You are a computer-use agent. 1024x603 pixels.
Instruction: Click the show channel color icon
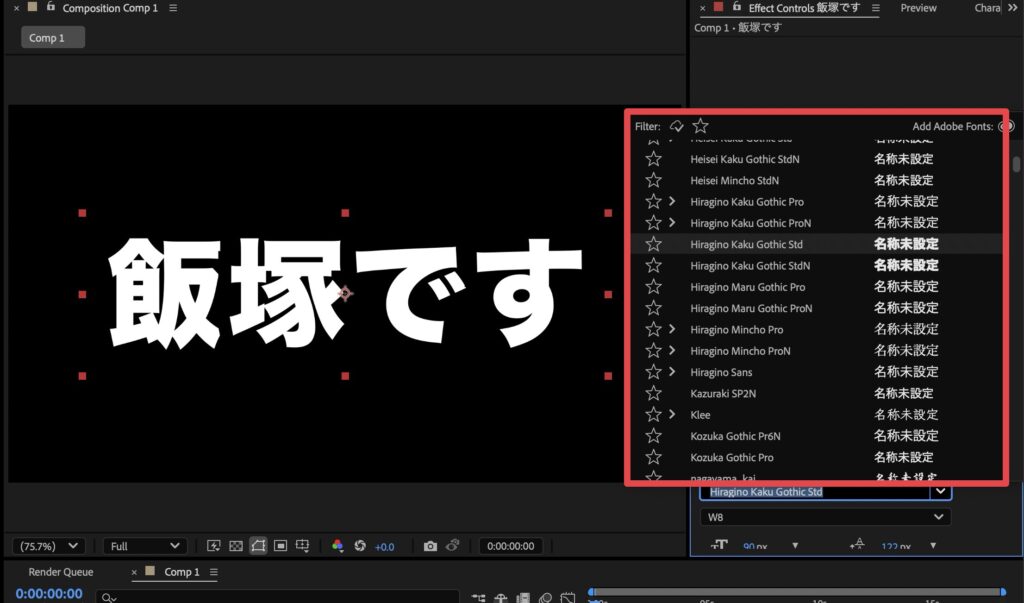(x=337, y=546)
